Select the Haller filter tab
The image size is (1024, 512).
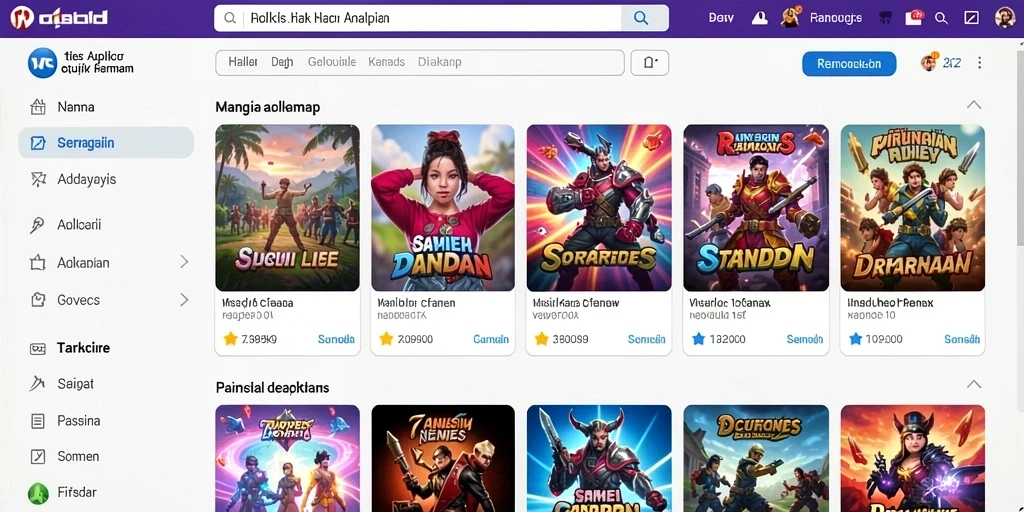pyautogui.click(x=243, y=62)
